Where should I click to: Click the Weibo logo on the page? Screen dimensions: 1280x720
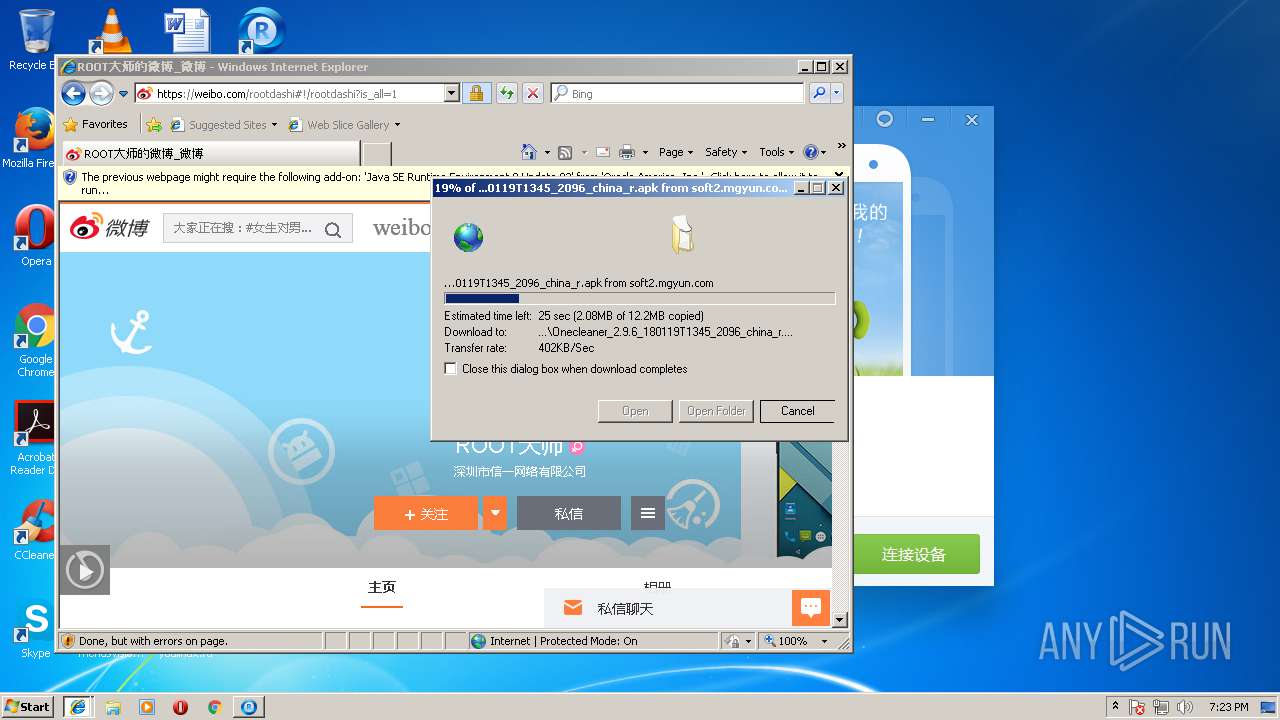109,227
